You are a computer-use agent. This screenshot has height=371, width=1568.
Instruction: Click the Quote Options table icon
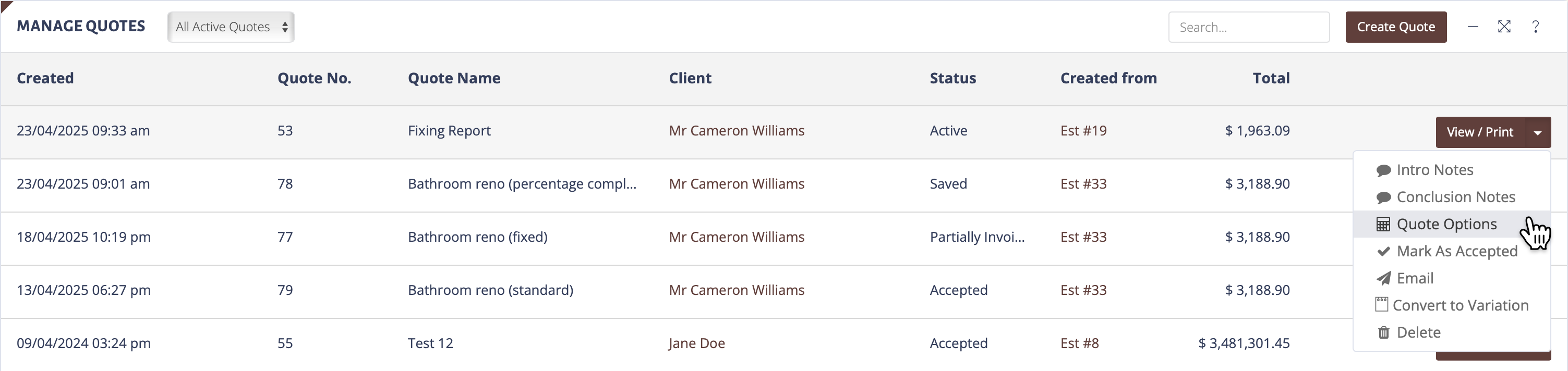pyautogui.click(x=1383, y=225)
